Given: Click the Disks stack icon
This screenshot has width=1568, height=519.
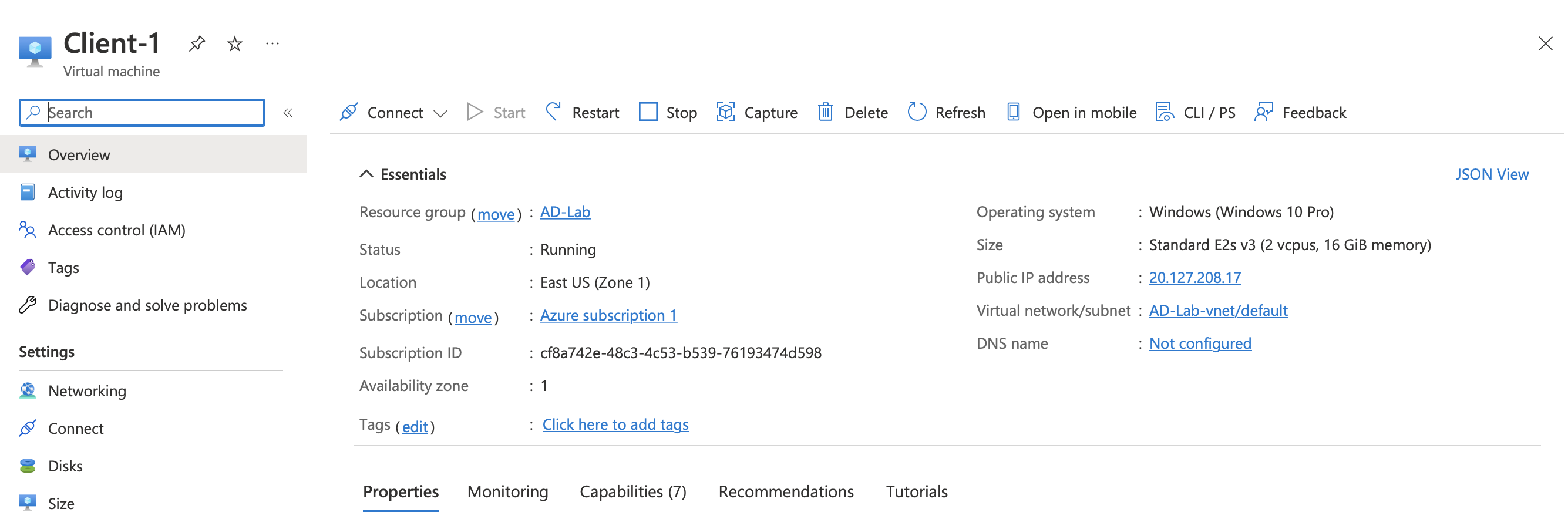Looking at the screenshot, I should pyautogui.click(x=28, y=466).
